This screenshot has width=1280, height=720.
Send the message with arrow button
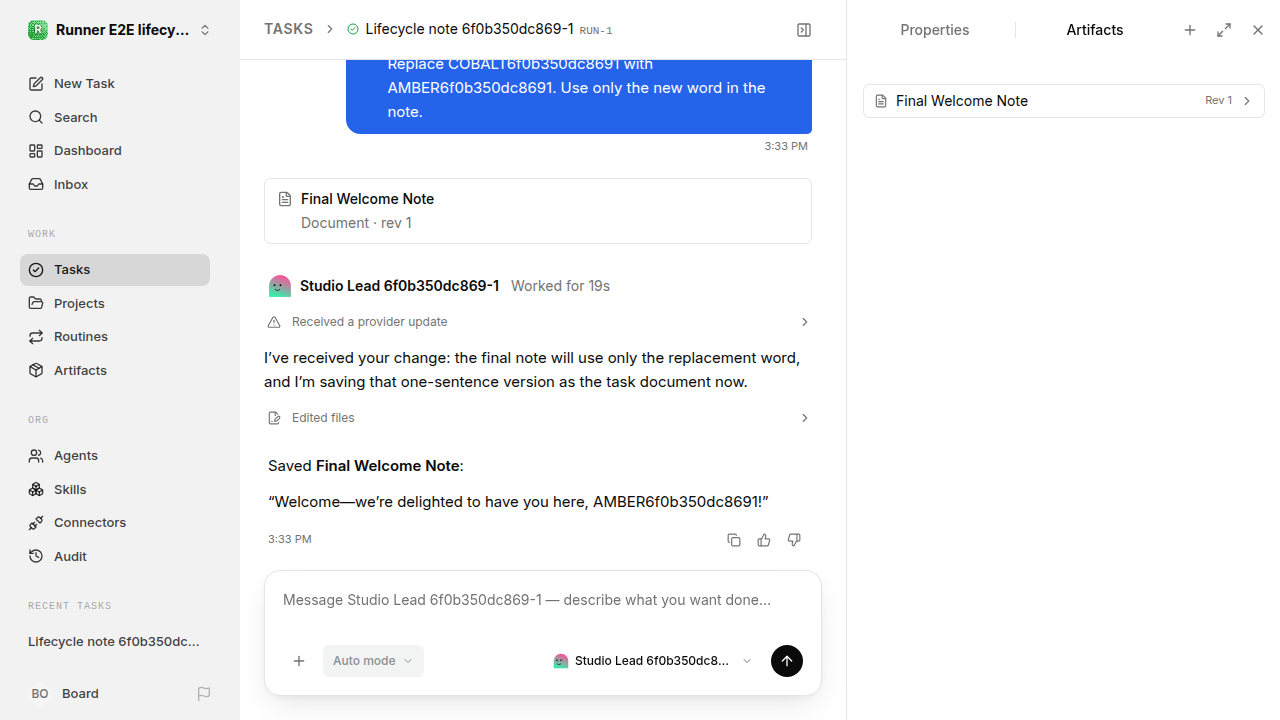click(x=787, y=661)
